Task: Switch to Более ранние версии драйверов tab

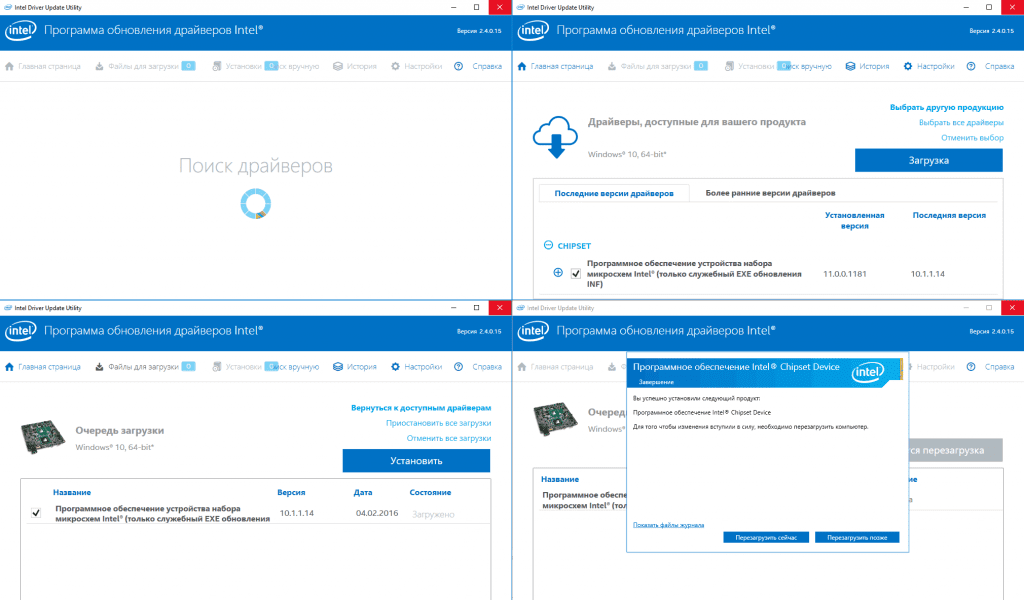Action: tap(770, 193)
